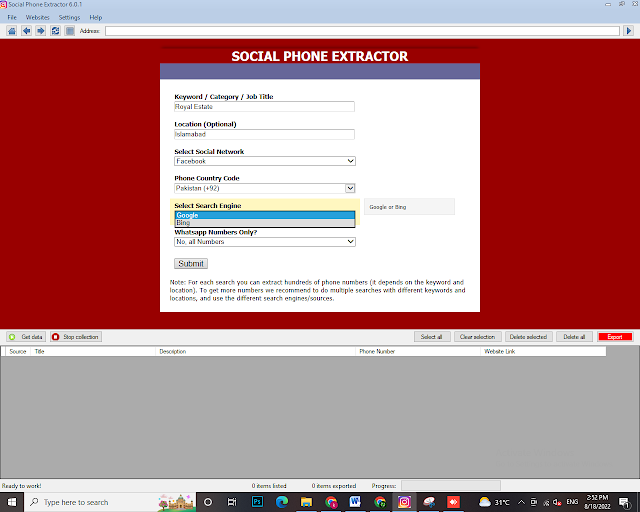Click the 'Ready to work!' status text

coord(22,486)
